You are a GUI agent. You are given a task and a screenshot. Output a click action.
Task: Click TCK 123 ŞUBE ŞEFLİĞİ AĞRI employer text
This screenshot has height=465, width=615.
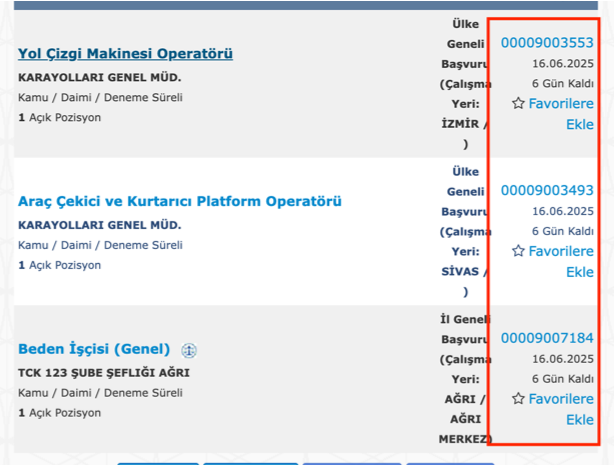104,373
